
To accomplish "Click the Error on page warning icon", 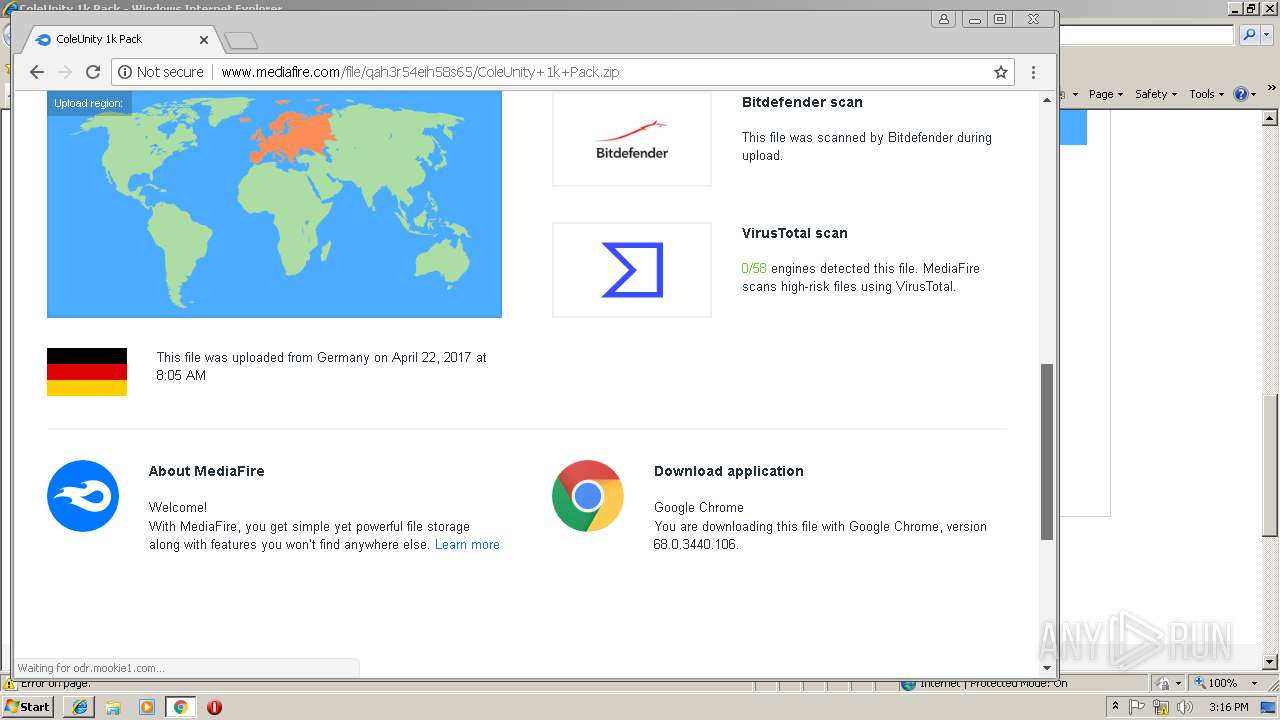I will click(x=10, y=684).
